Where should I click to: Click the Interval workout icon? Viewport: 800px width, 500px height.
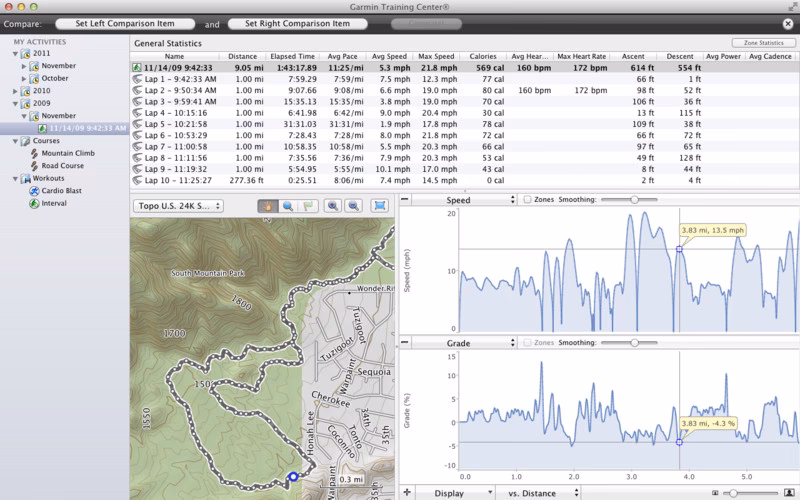click(34, 203)
